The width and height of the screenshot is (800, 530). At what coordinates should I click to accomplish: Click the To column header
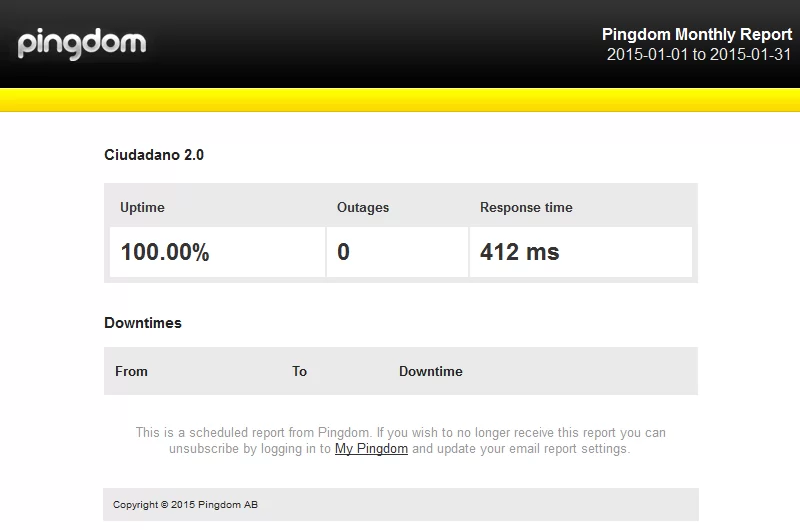tap(299, 371)
